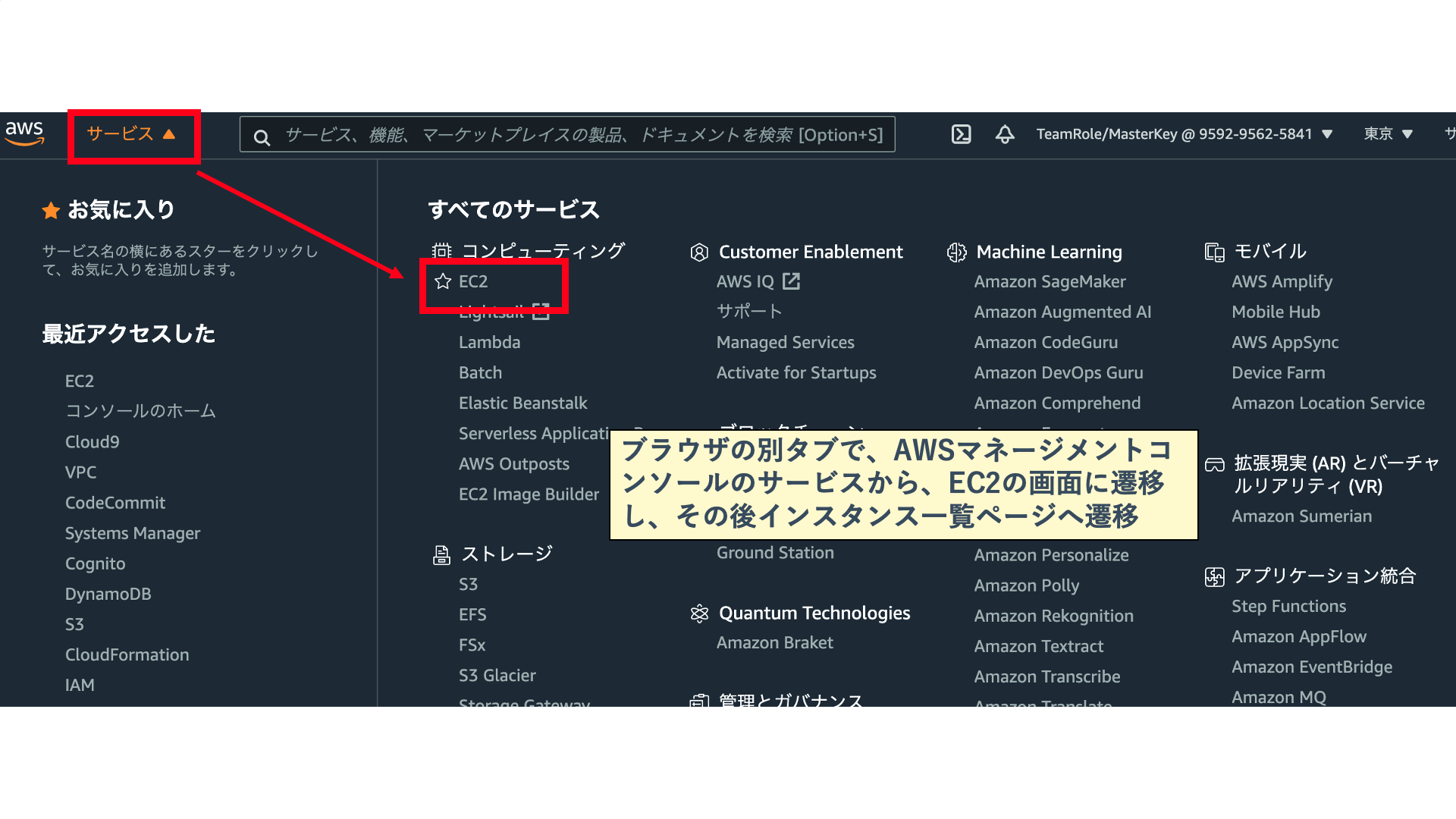Open VPC from recent list
The height and width of the screenshot is (819, 1456).
click(80, 472)
